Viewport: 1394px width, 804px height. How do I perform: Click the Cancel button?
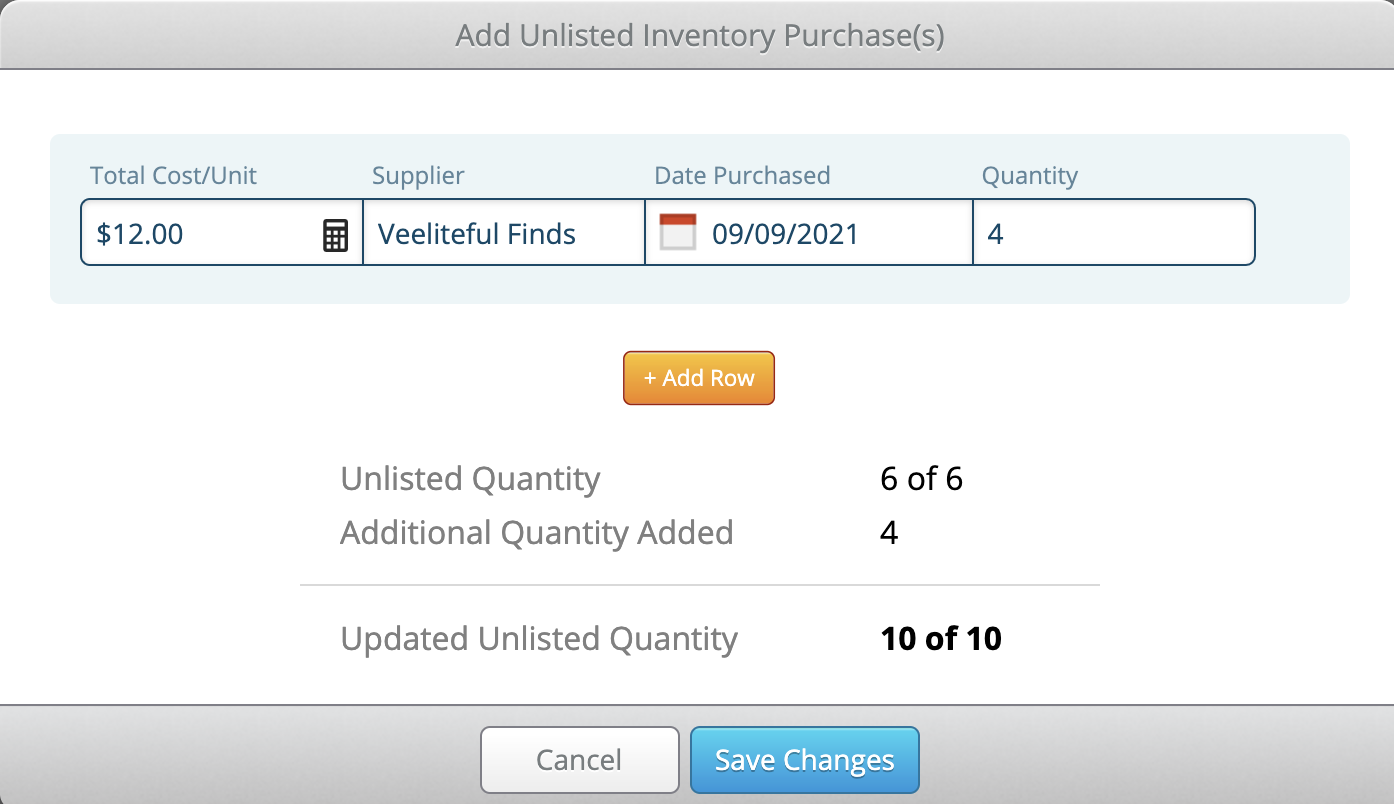click(579, 760)
